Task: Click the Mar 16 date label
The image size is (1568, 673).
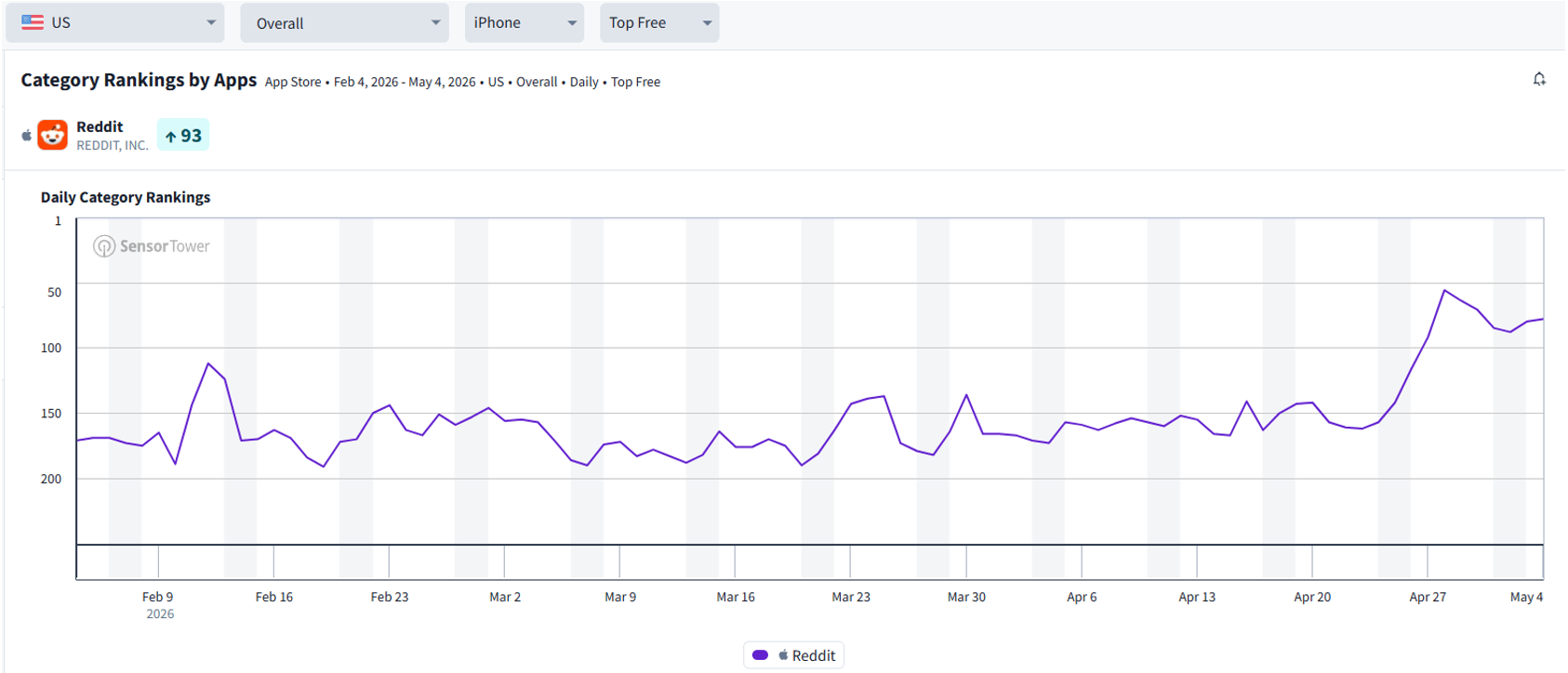Action: tap(736, 597)
